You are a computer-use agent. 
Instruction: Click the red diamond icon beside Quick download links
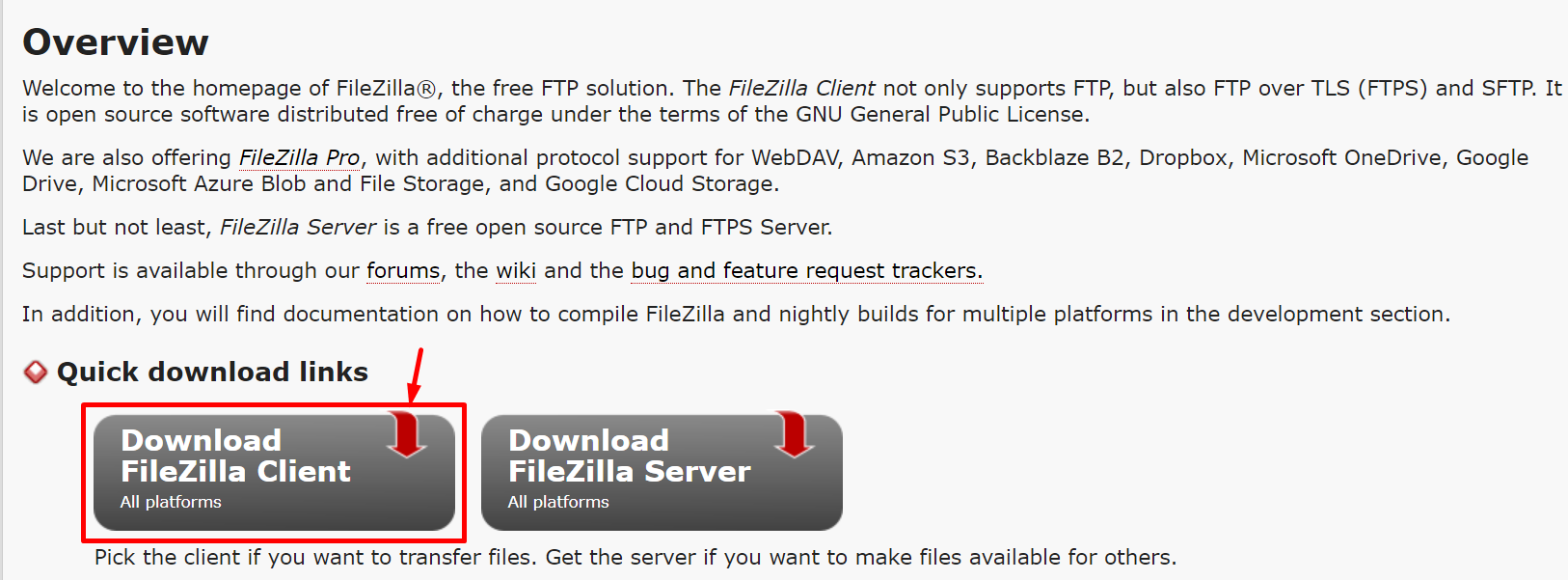[36, 372]
